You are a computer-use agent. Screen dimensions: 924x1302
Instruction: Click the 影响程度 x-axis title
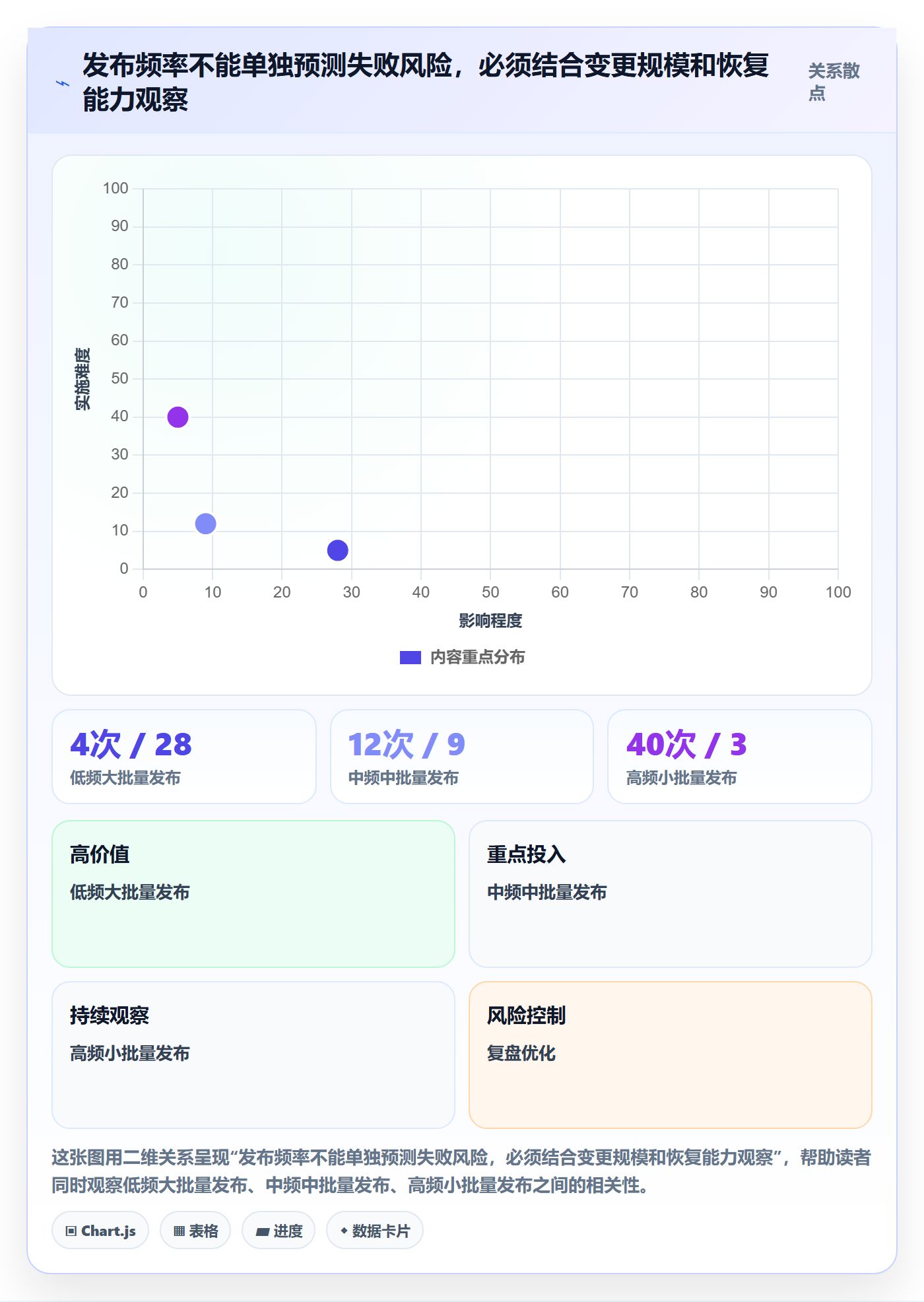click(490, 621)
